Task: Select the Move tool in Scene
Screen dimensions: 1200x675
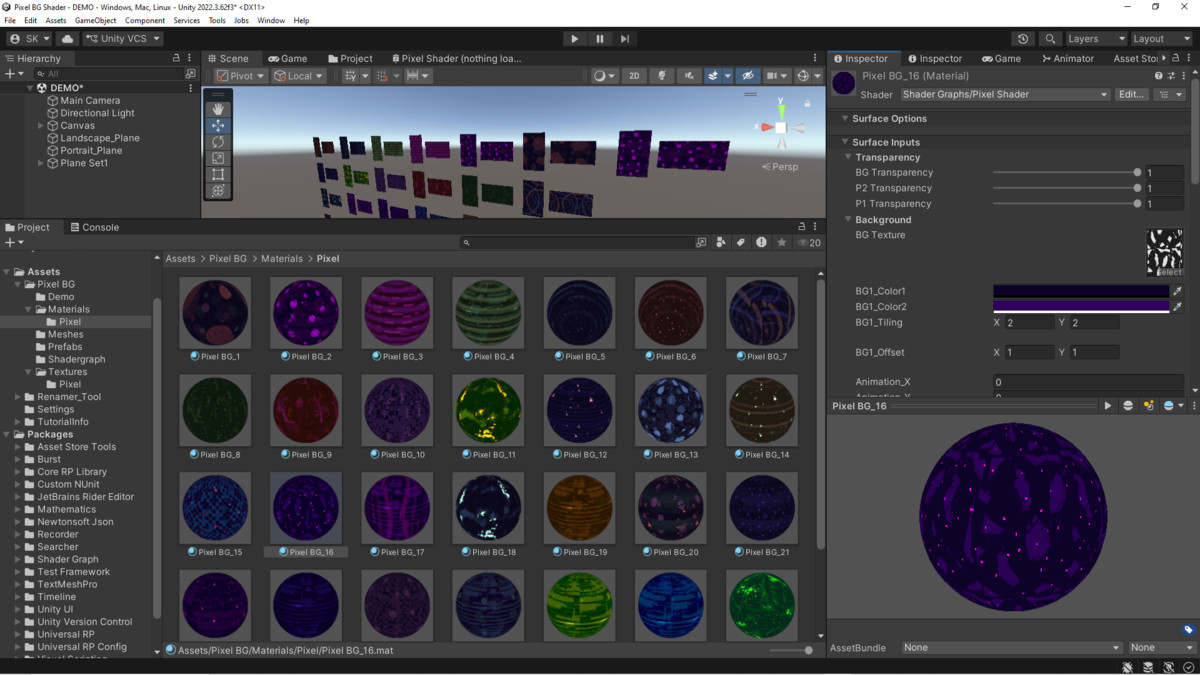Action: pyautogui.click(x=218, y=126)
